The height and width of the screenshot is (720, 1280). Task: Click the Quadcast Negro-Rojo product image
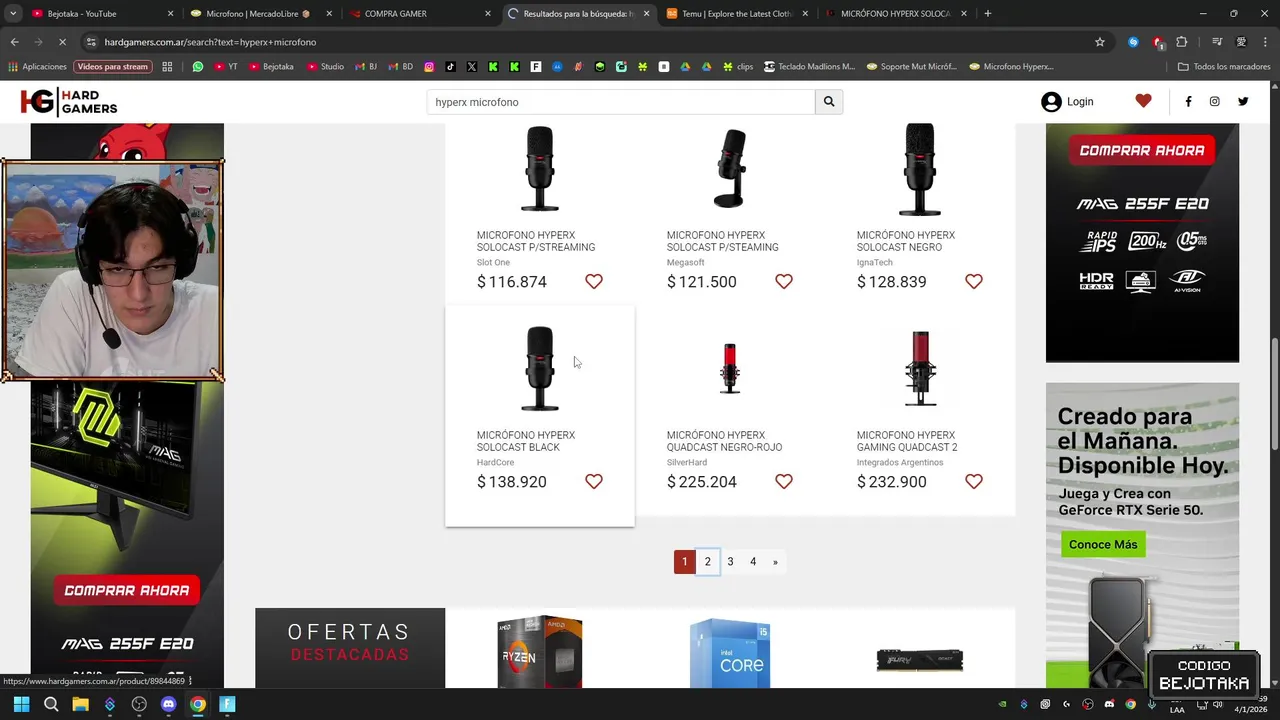[730, 368]
